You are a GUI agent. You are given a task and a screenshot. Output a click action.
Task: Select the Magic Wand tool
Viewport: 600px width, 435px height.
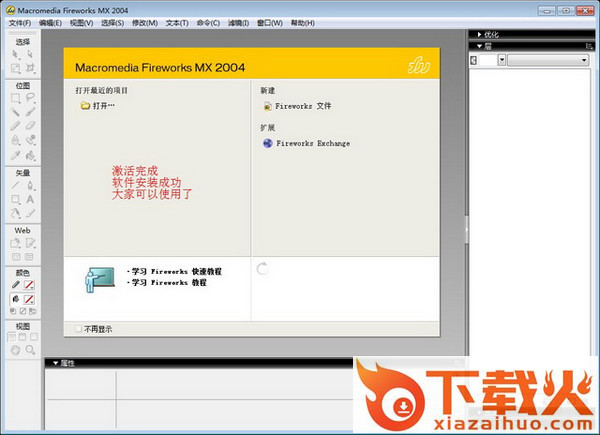(x=15, y=112)
